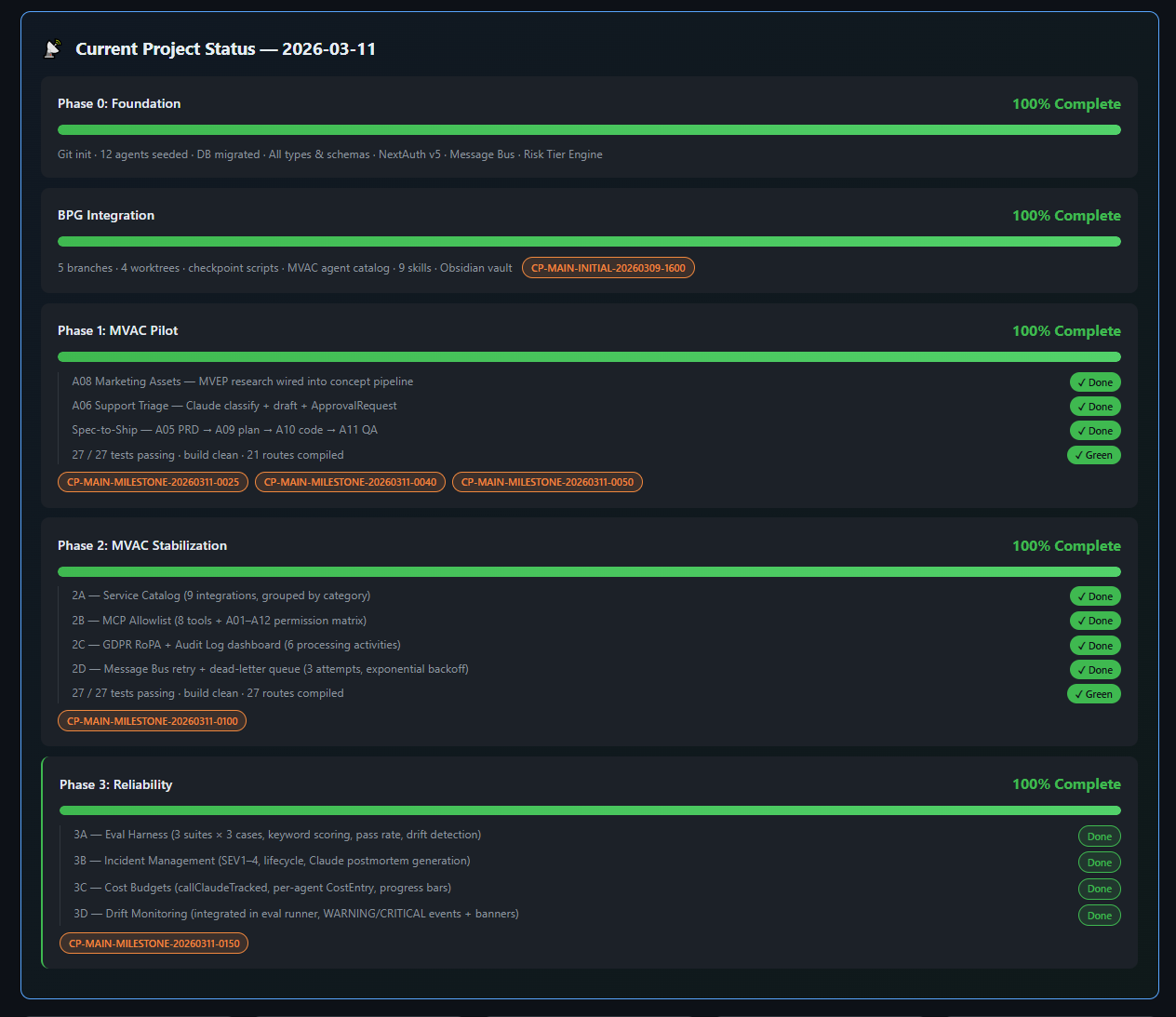Click the CP-MAIN-MILESTONE-20260311-0050 badge
Screen dimensions: 1176x1017
point(547,482)
